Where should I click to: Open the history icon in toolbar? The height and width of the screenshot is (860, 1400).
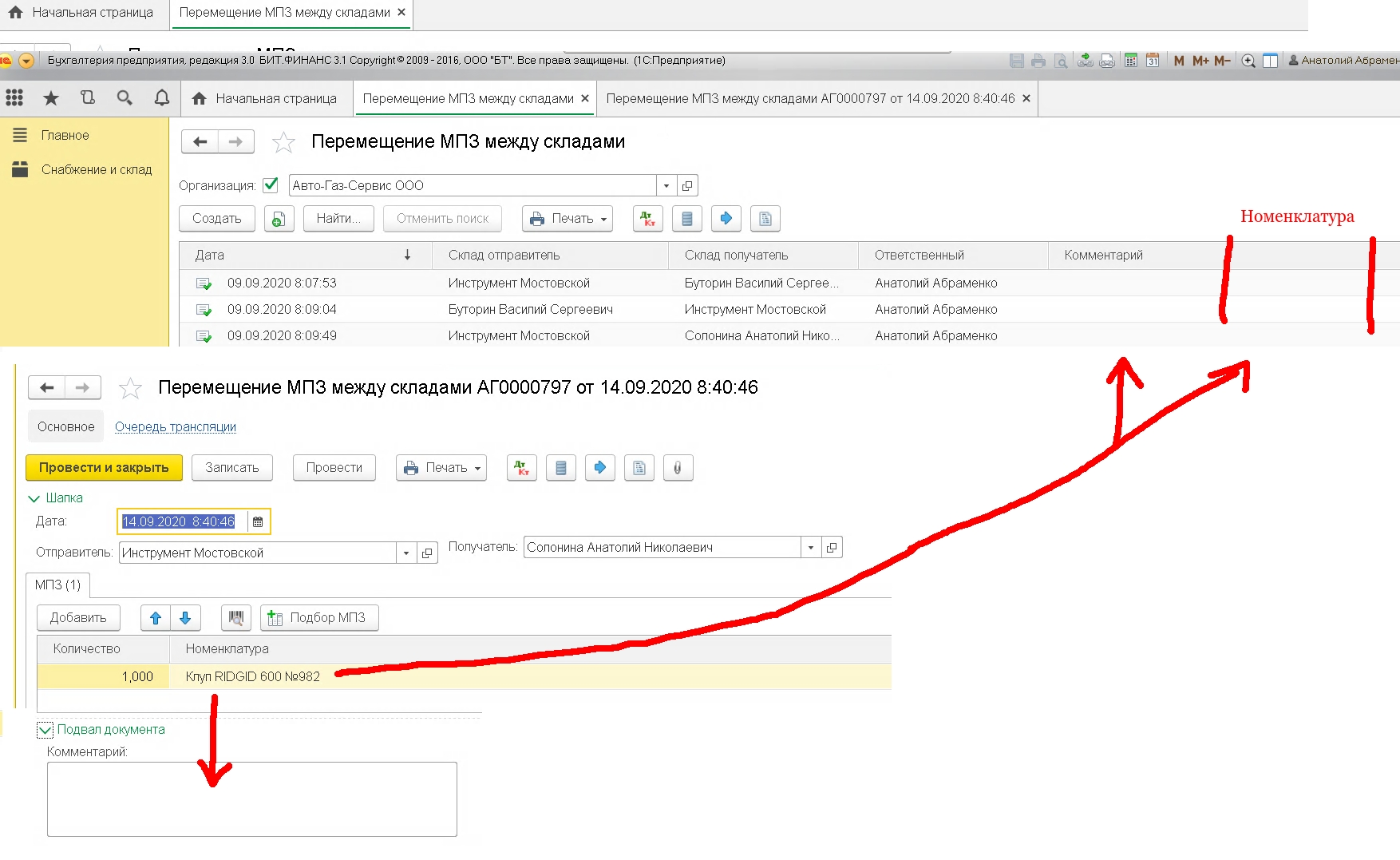[x=88, y=98]
